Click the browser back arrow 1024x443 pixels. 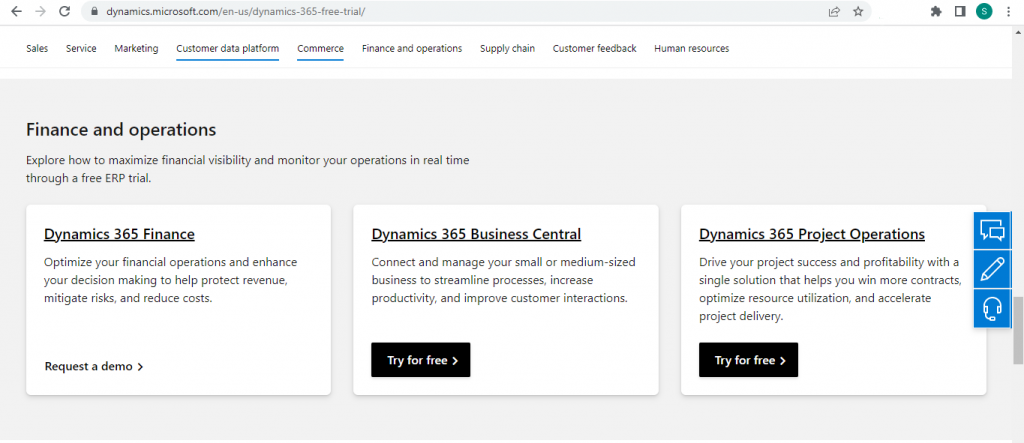click(15, 12)
